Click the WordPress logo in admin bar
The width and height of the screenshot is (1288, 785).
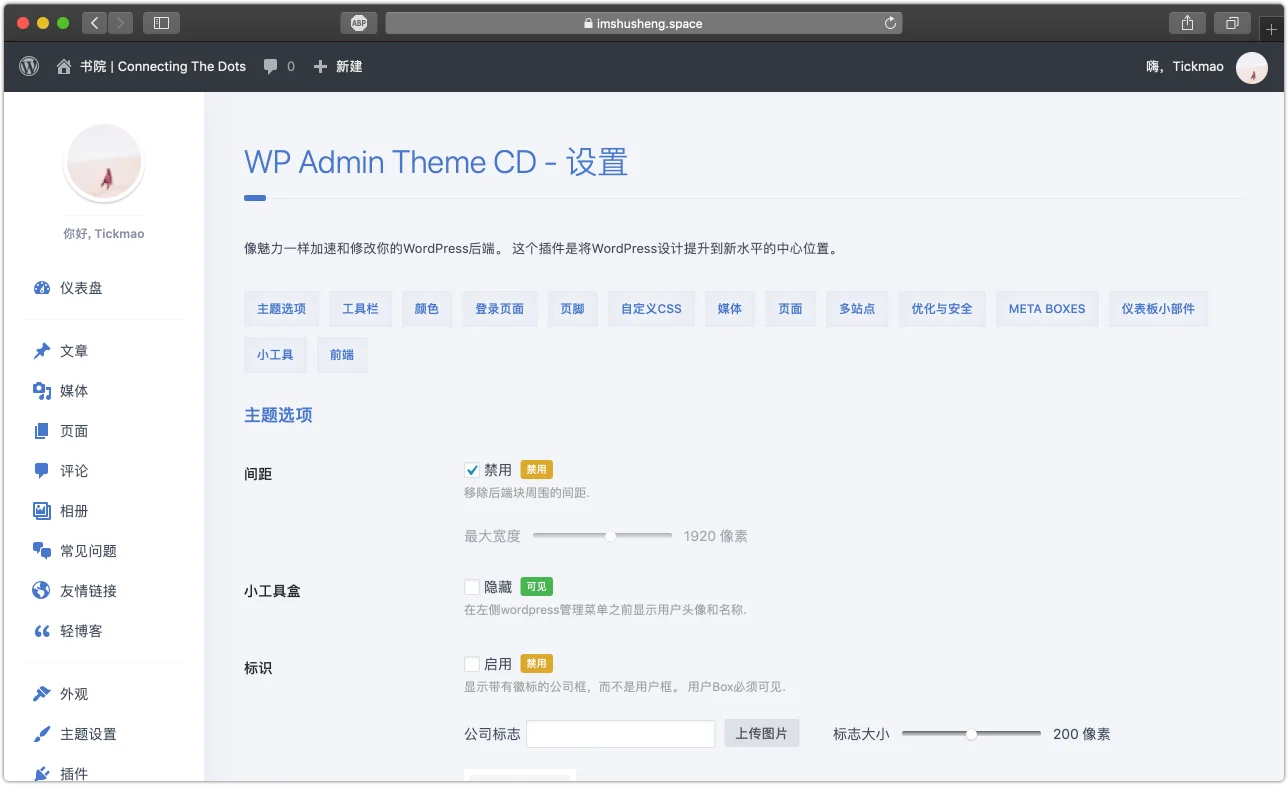coord(29,66)
